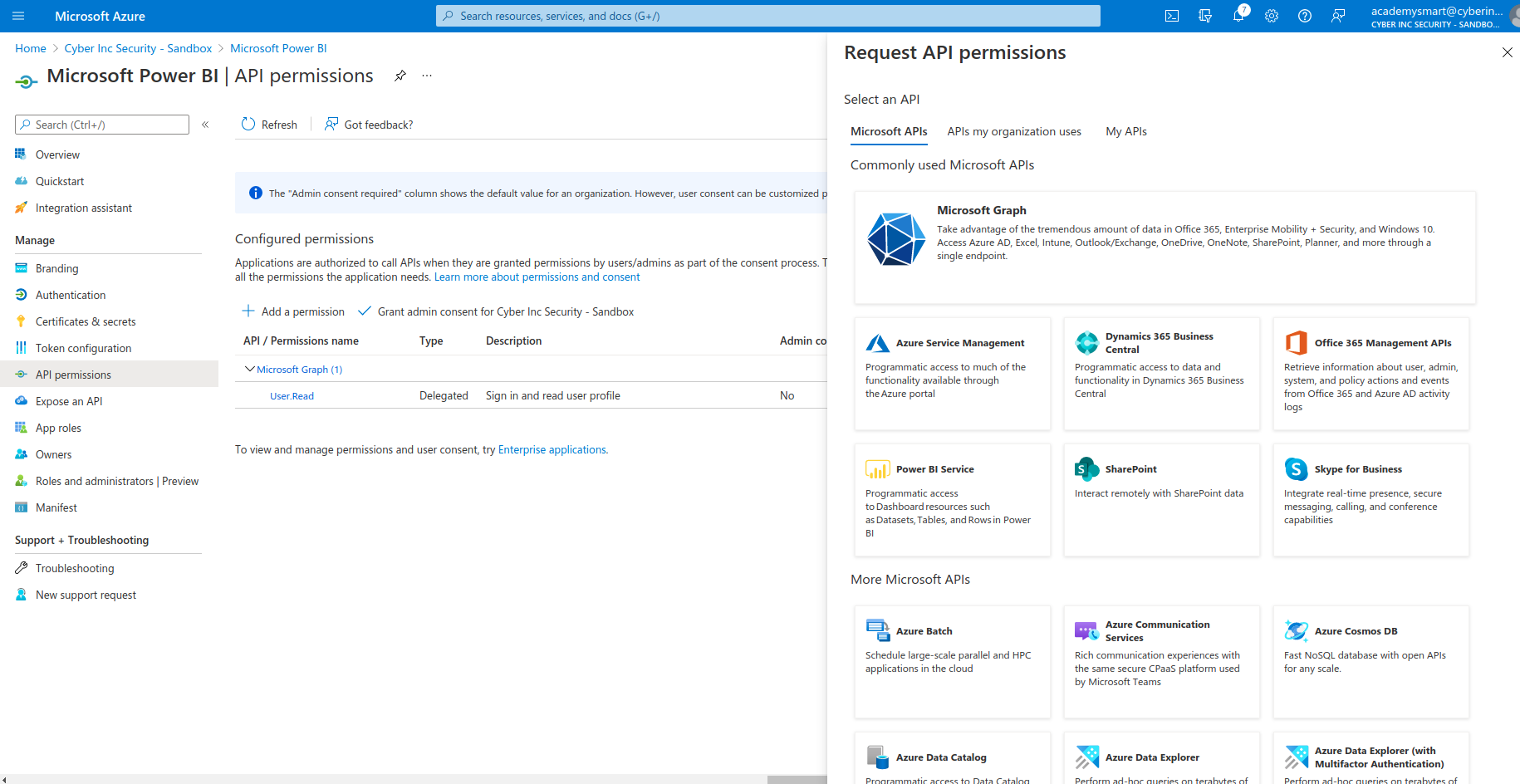Open the Directories and subscriptions filter icon
The image size is (1520, 784).
tap(1205, 16)
